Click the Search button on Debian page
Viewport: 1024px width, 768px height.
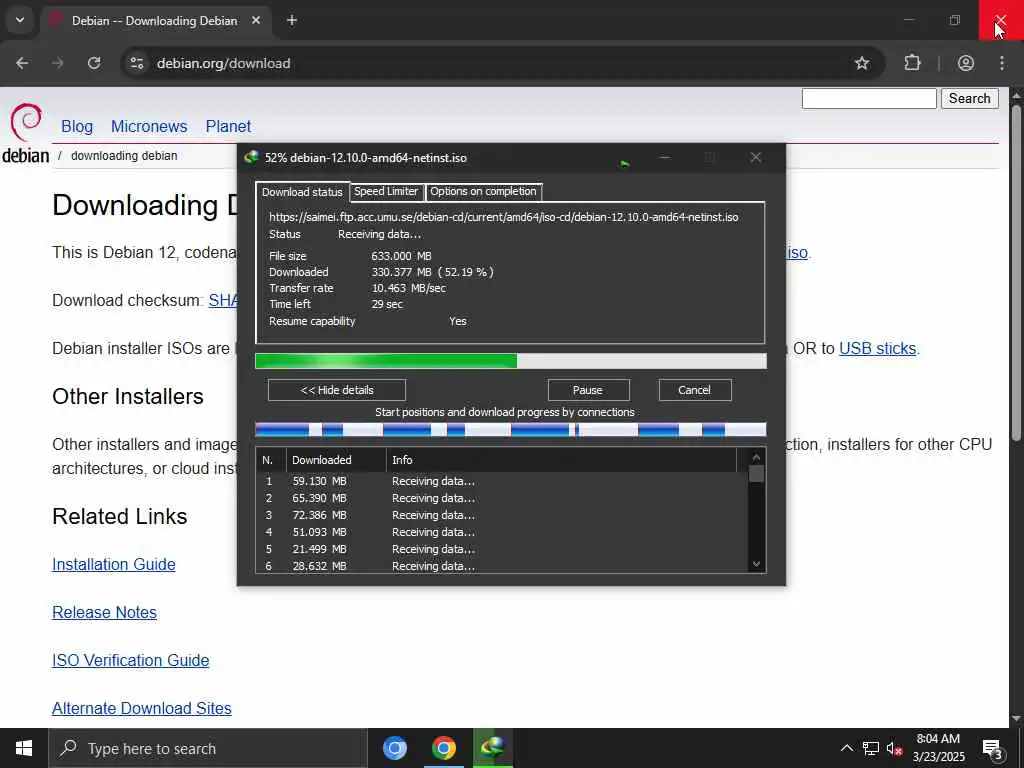pyautogui.click(x=969, y=99)
